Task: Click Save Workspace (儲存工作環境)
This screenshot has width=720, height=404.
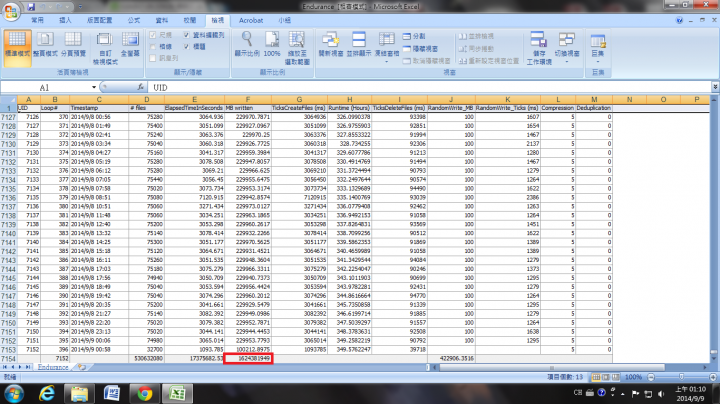Action: (539, 49)
